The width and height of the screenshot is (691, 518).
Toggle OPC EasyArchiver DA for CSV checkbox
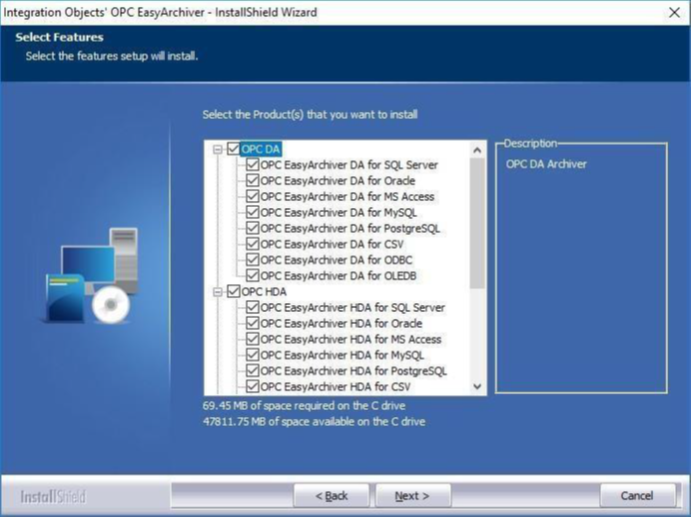pos(253,244)
